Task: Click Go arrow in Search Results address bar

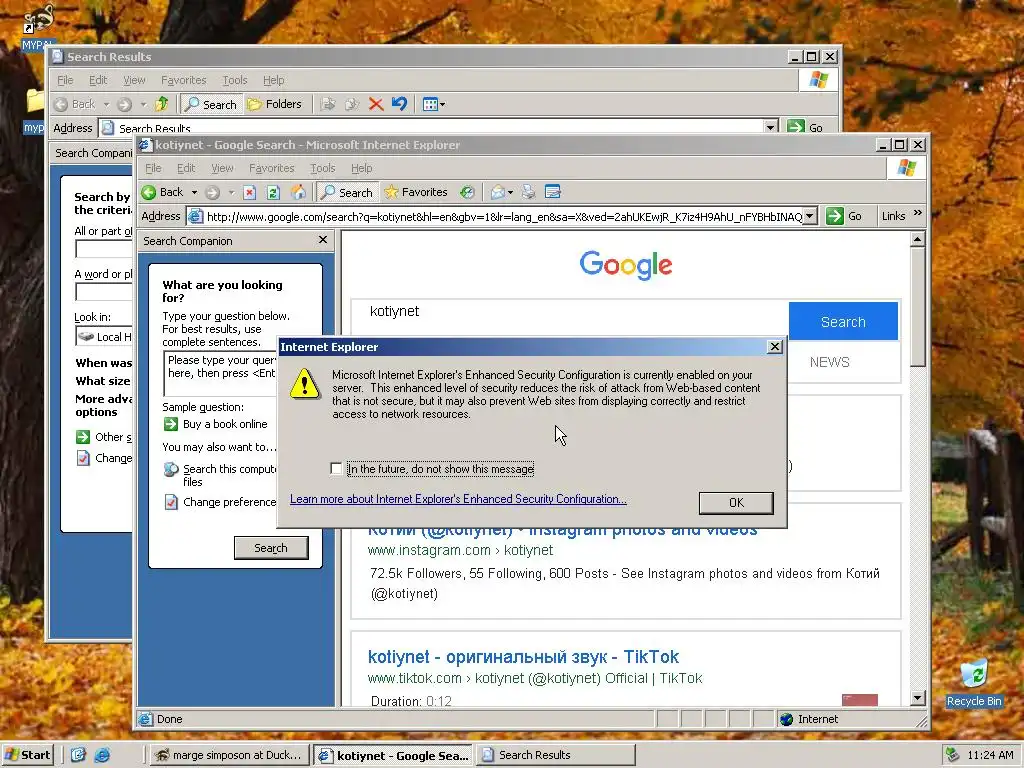Action: (x=795, y=127)
